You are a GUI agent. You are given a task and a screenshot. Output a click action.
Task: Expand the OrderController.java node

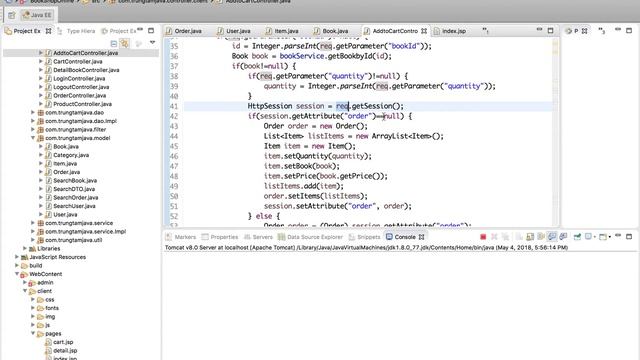(40, 95)
